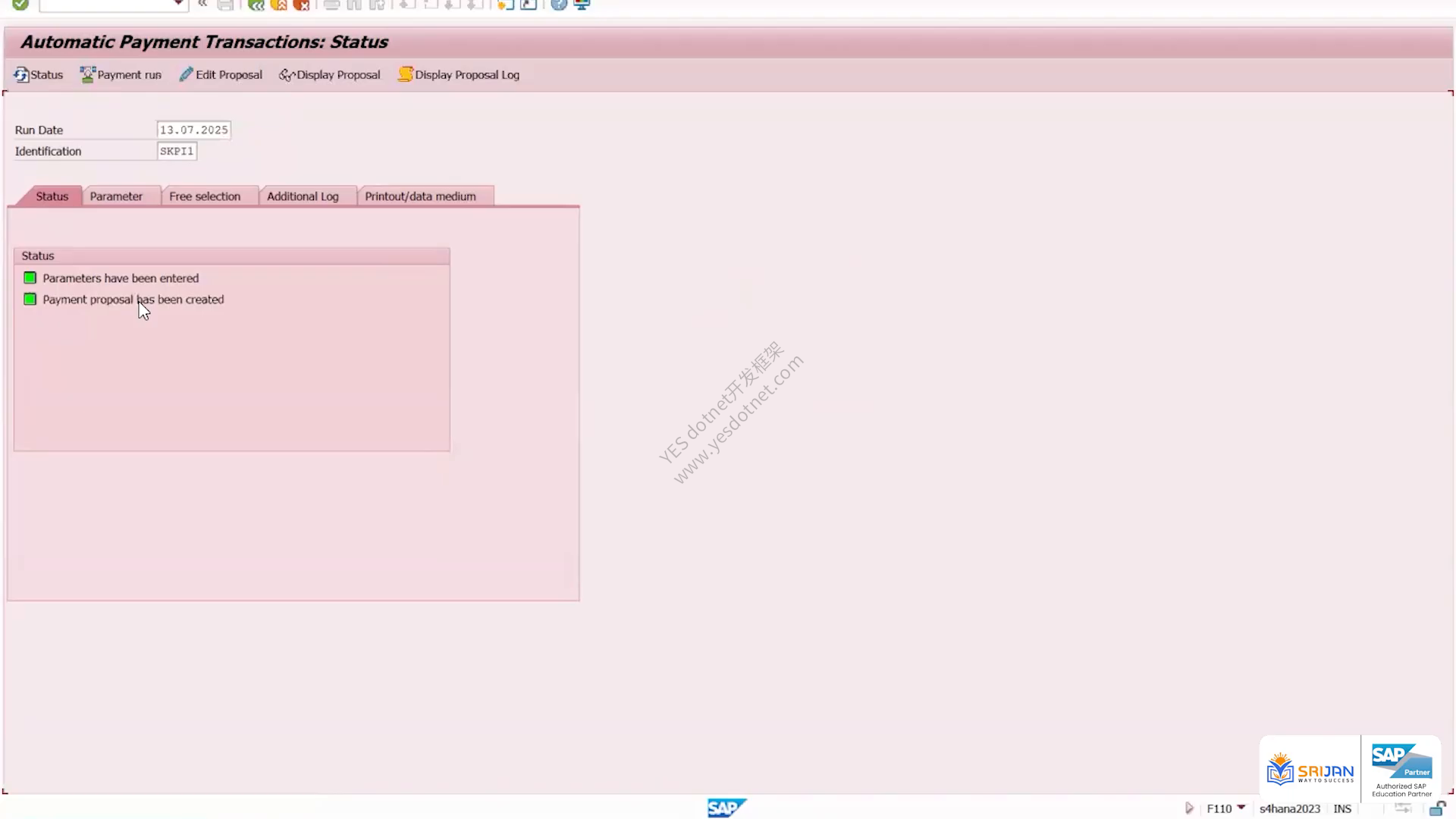Open the Display Proposal Log
The height and width of the screenshot is (819, 1456).
459,74
